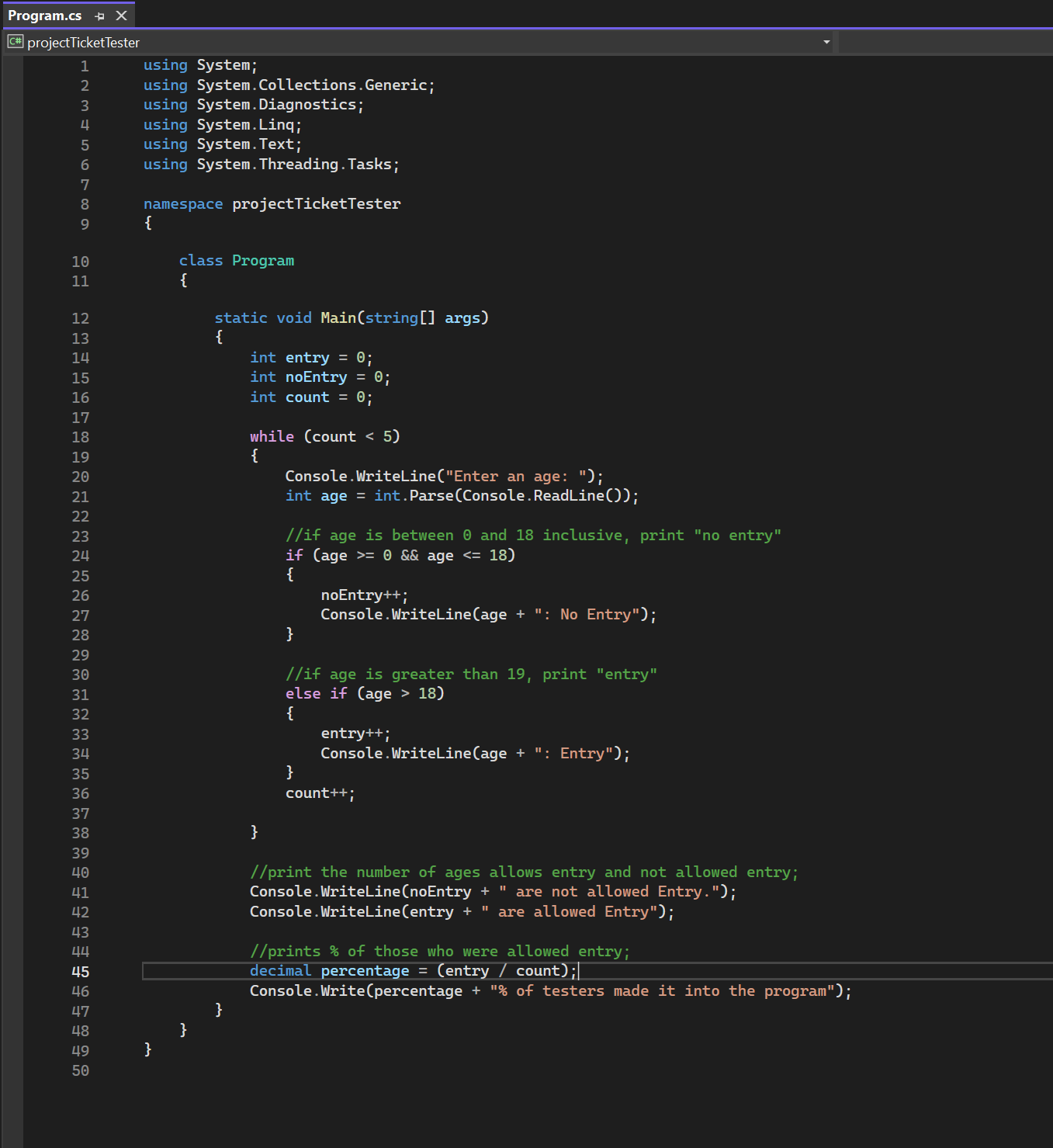Click line number 12 in the gutter
Screen dimensions: 1053x1148
(81, 319)
